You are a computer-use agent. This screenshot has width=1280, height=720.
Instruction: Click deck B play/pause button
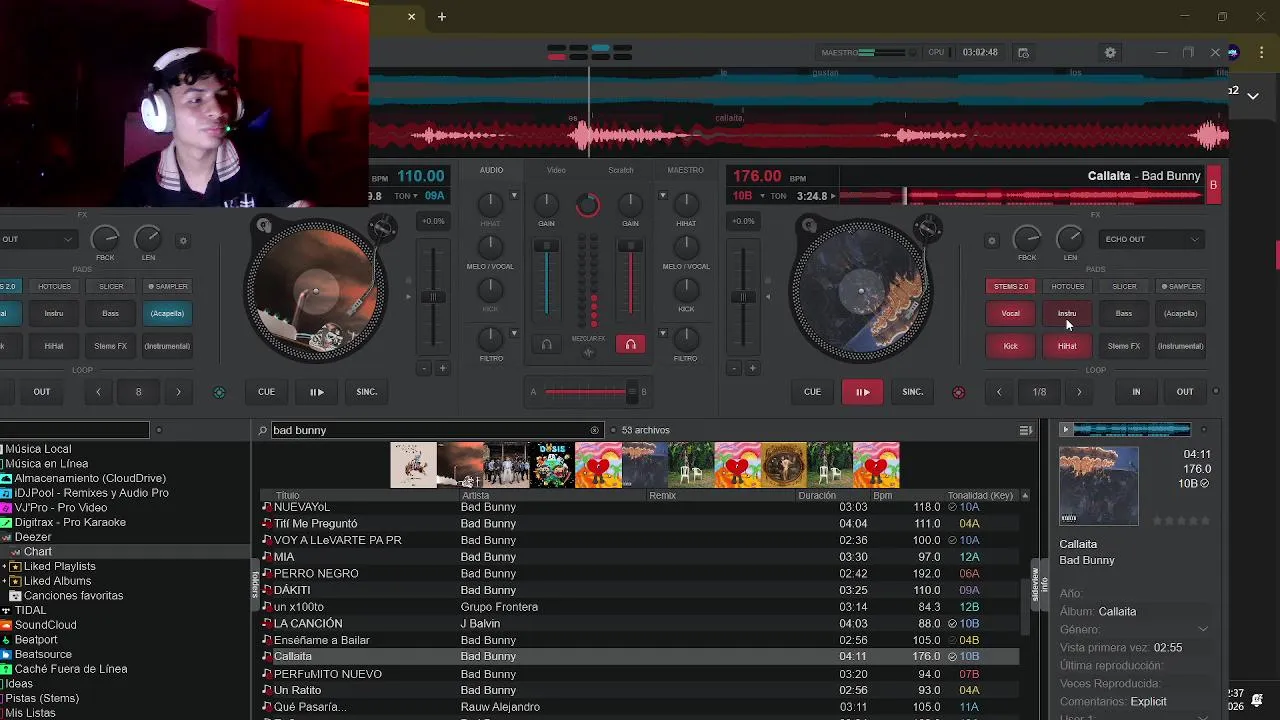pos(862,392)
